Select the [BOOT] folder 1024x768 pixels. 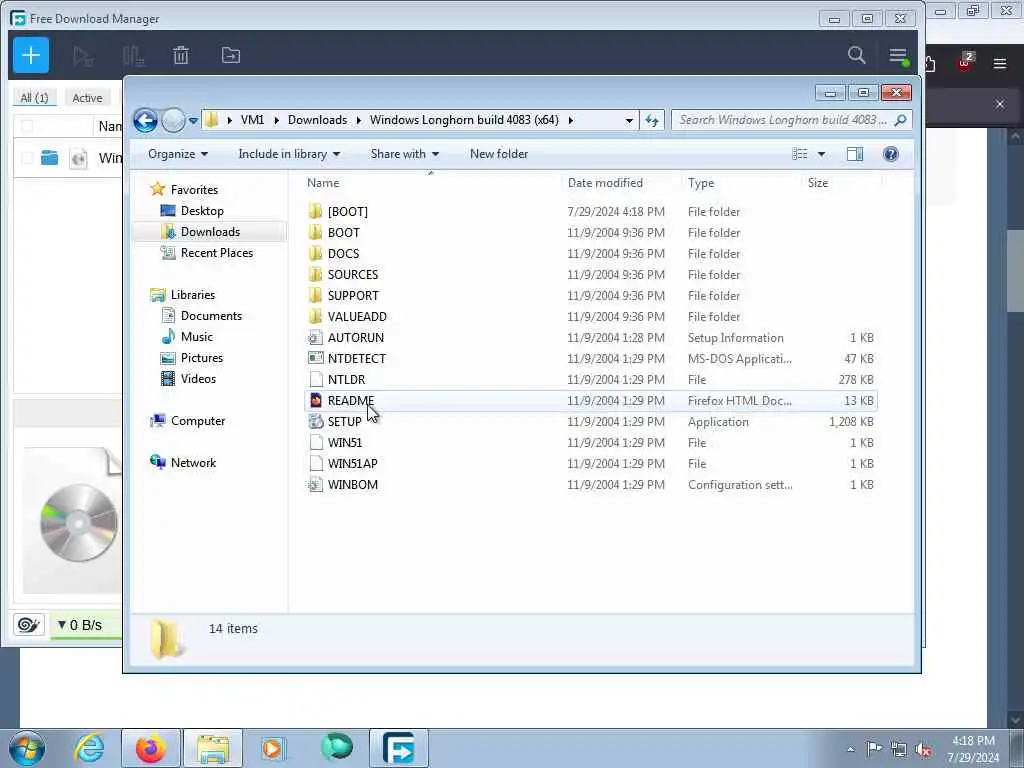coord(591,212)
